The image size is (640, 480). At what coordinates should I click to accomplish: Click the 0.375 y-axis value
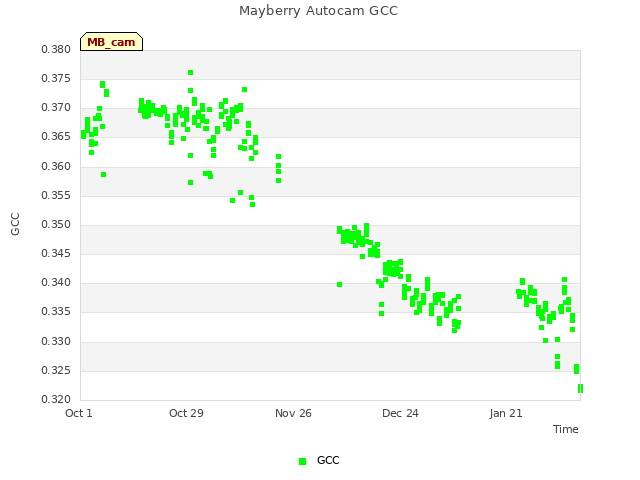tap(56, 78)
